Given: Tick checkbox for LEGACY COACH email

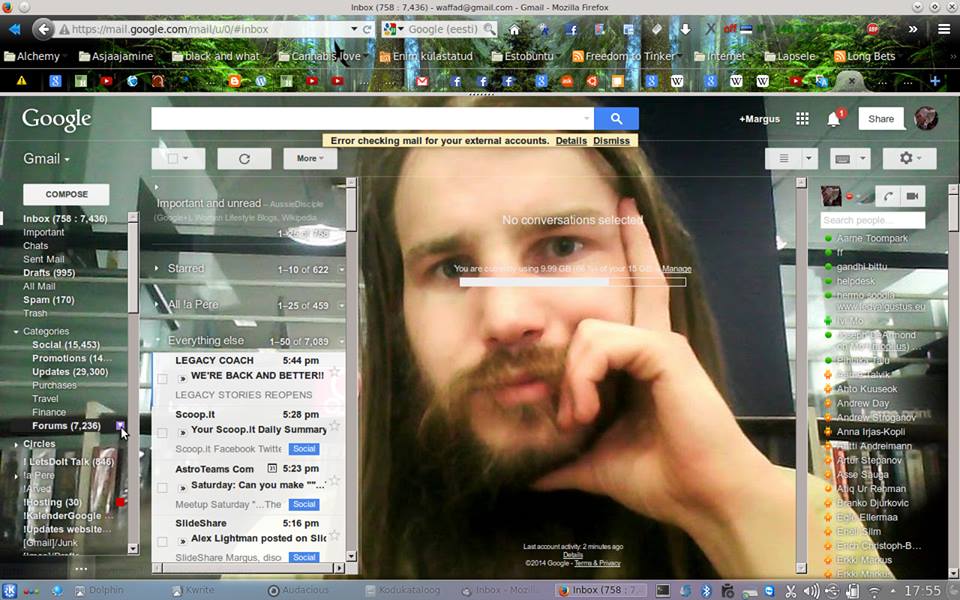Looking at the screenshot, I should tap(162, 379).
